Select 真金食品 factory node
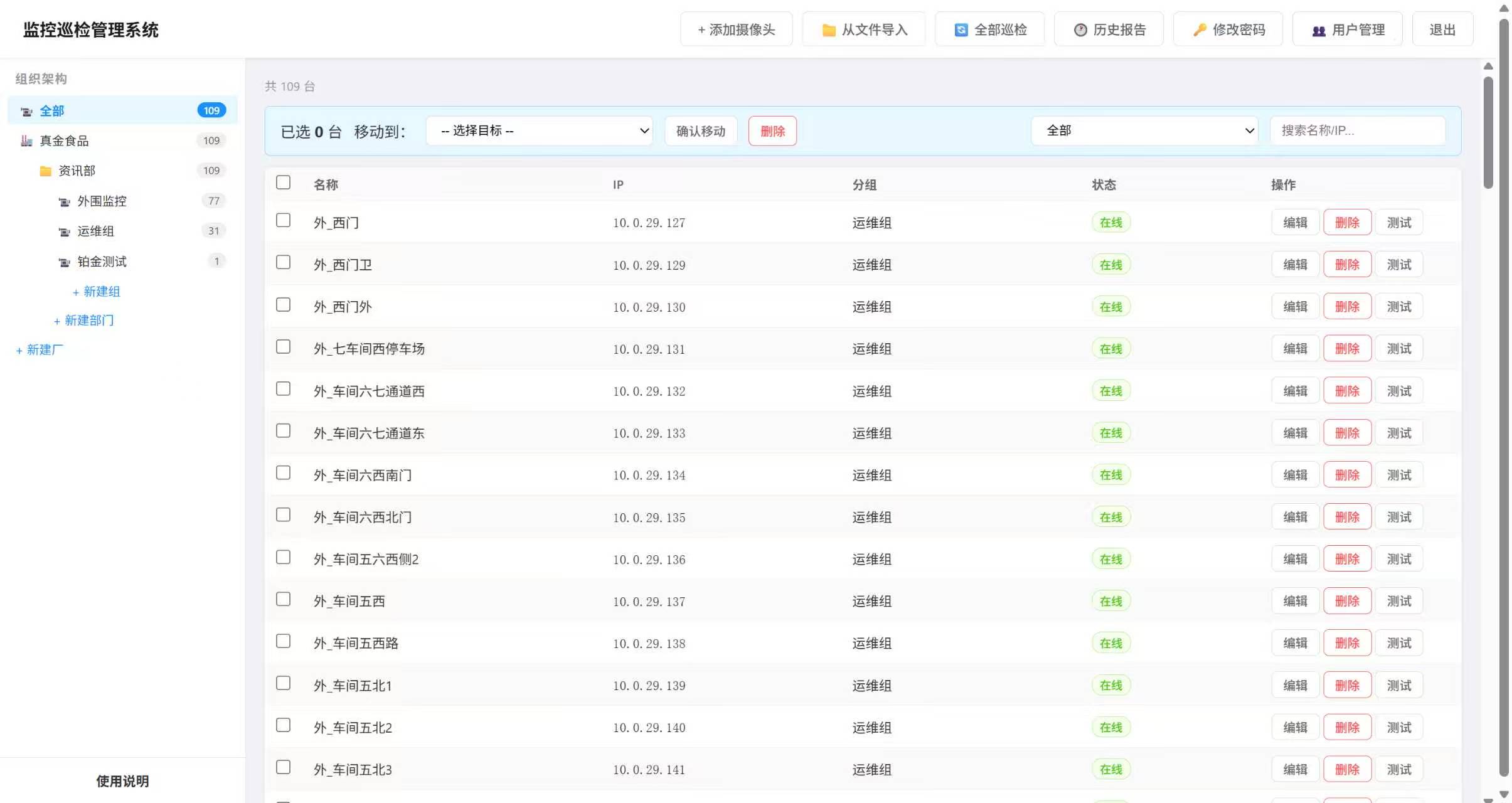Image resolution: width=1512 pixels, height=803 pixels. 122,141
